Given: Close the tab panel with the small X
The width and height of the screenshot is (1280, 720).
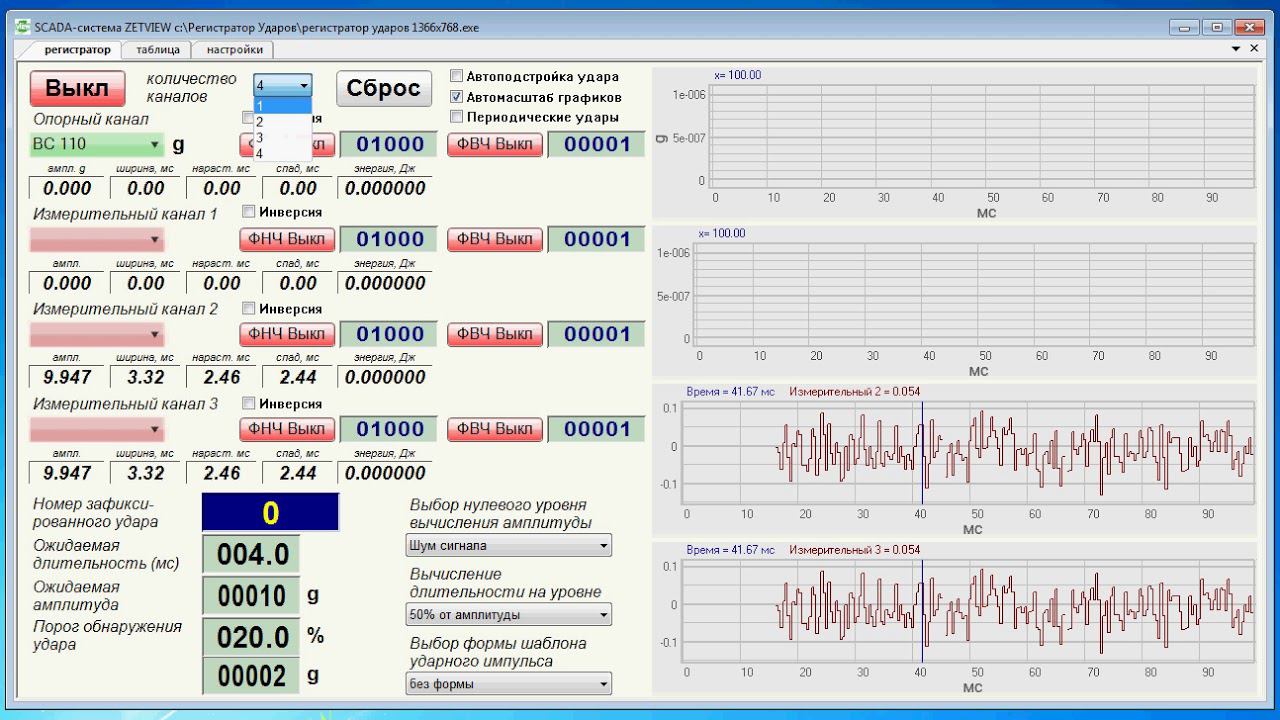Looking at the screenshot, I should coord(1254,49).
